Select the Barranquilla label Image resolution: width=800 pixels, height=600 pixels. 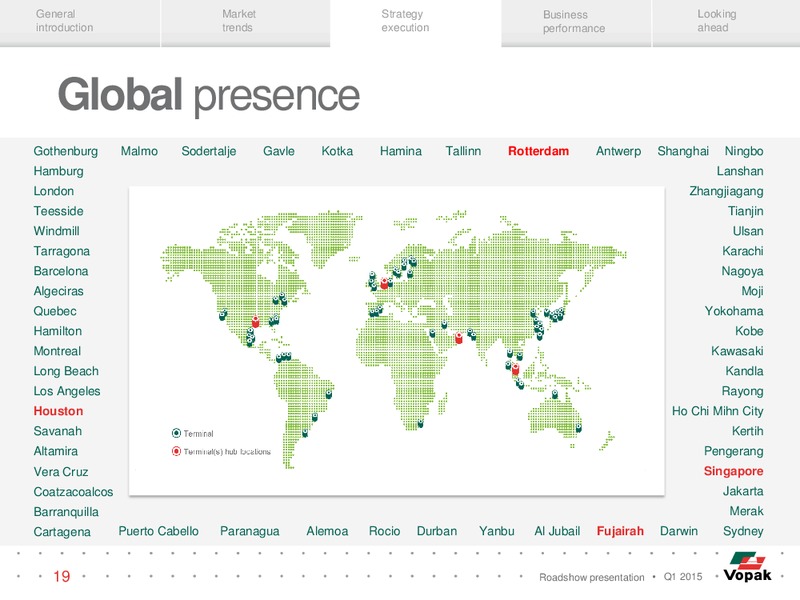[x=66, y=512]
